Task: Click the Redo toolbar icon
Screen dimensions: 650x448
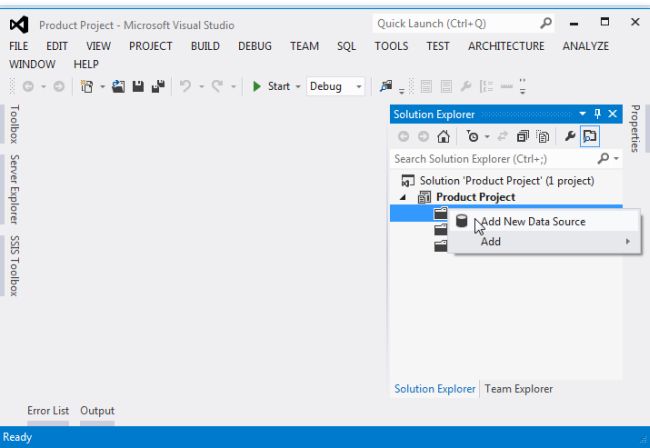Action: coord(217,86)
